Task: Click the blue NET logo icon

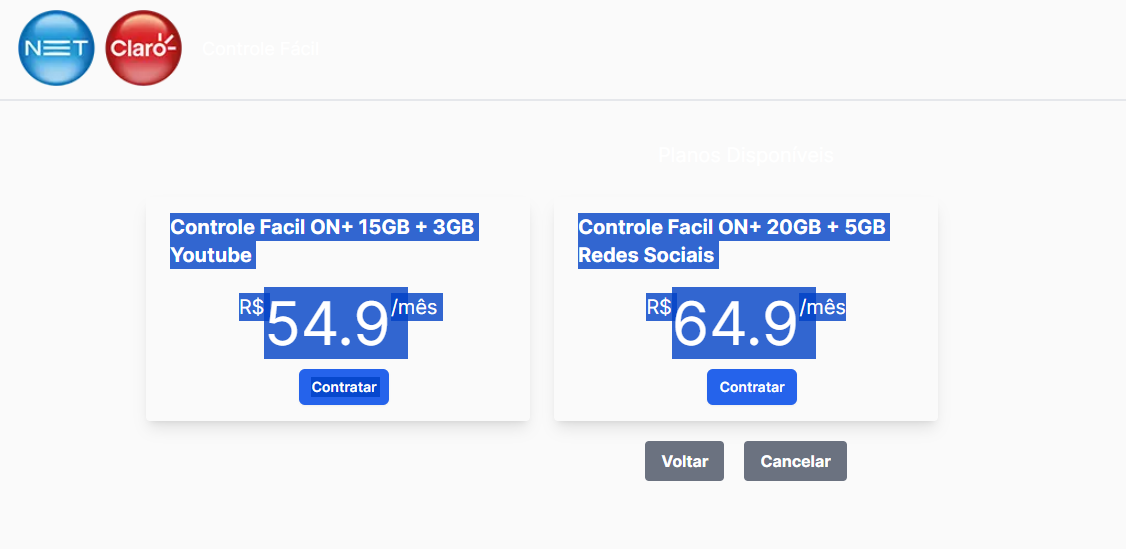Action: tap(56, 48)
